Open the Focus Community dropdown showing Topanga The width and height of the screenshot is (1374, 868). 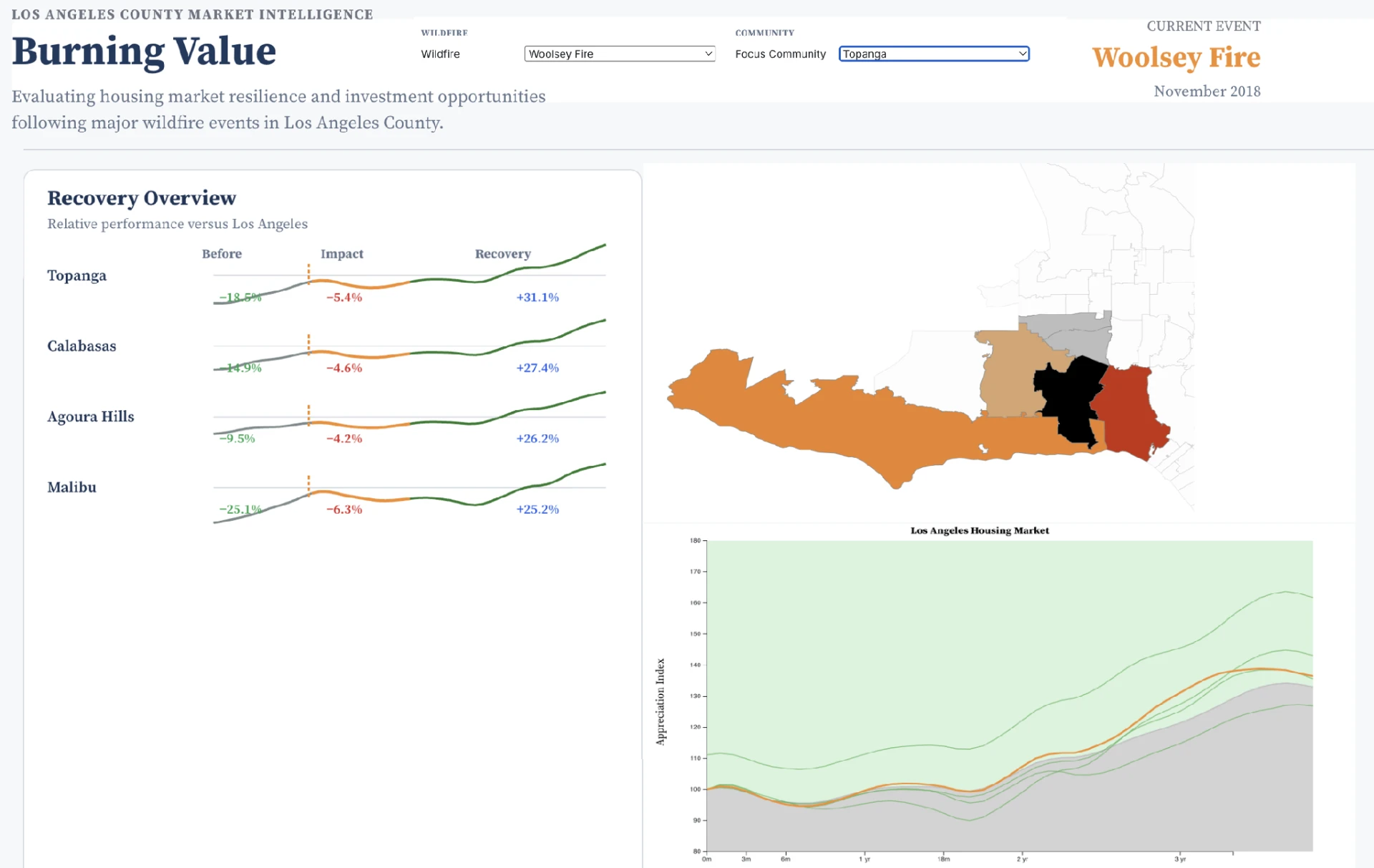coord(934,54)
